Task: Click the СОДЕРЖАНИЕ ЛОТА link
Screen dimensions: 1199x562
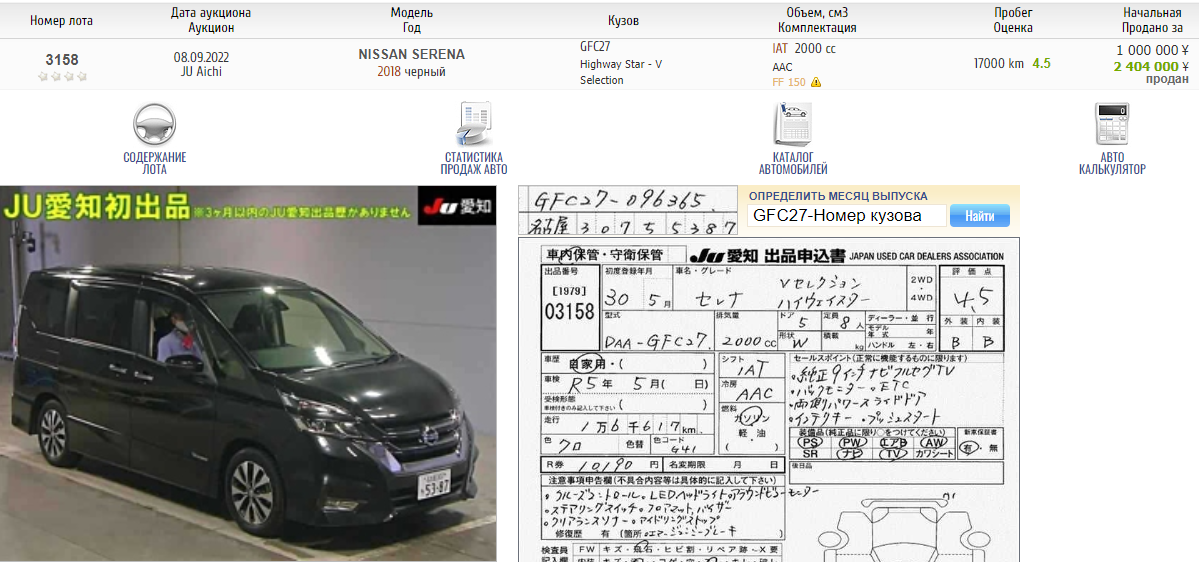Action: [x=154, y=163]
